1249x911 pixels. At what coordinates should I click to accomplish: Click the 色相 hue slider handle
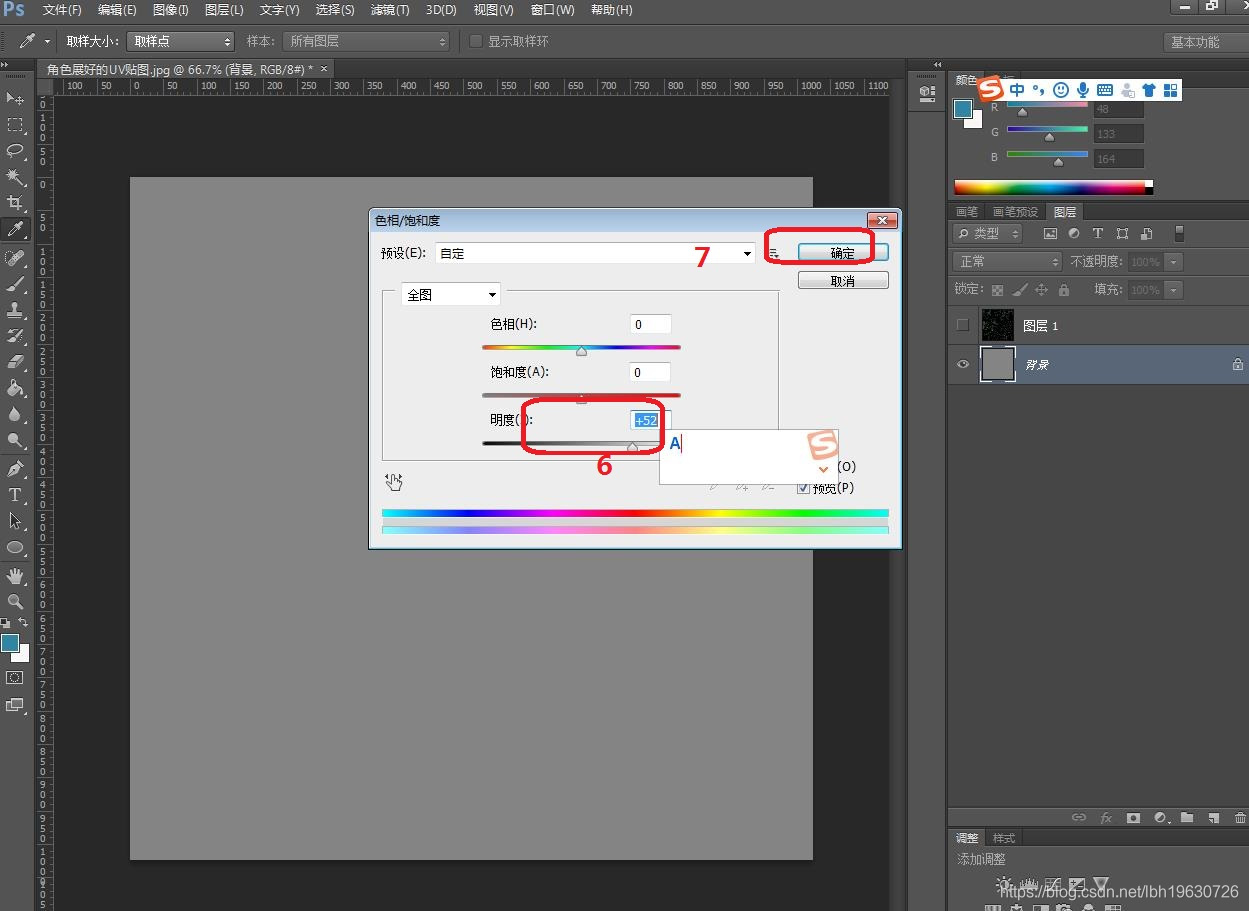point(581,351)
